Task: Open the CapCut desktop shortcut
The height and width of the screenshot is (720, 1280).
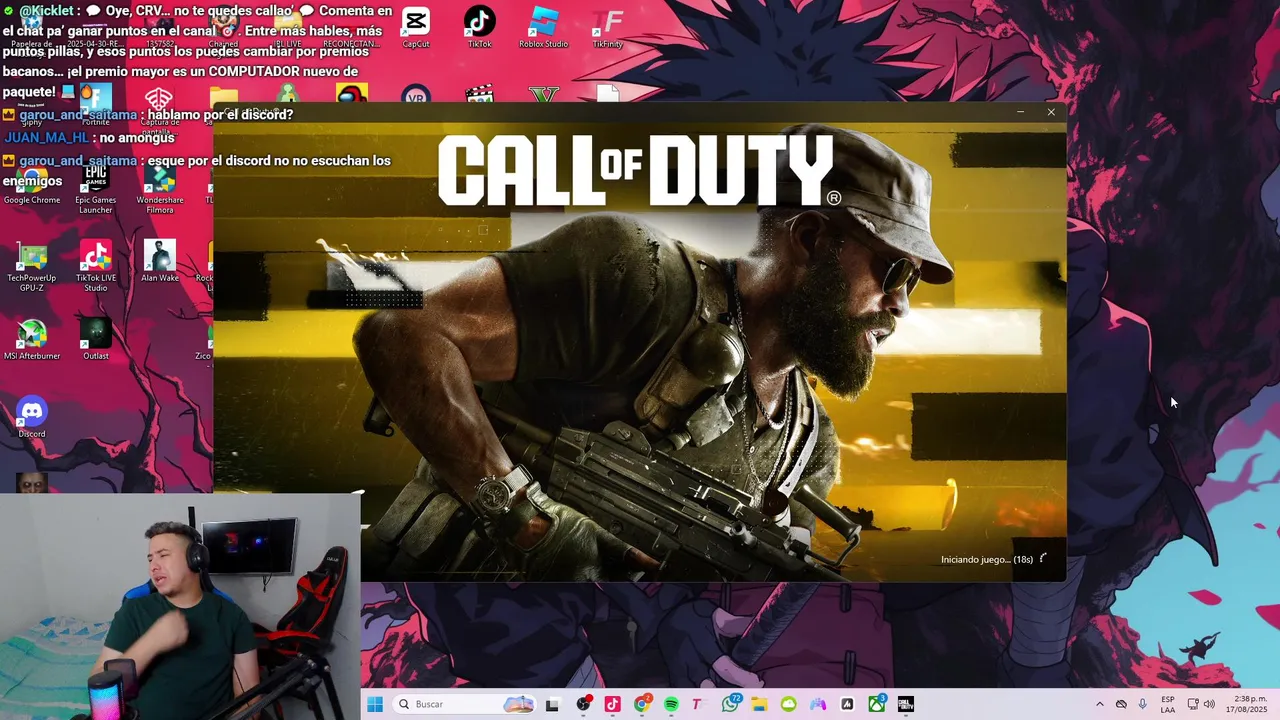Action: click(x=416, y=27)
